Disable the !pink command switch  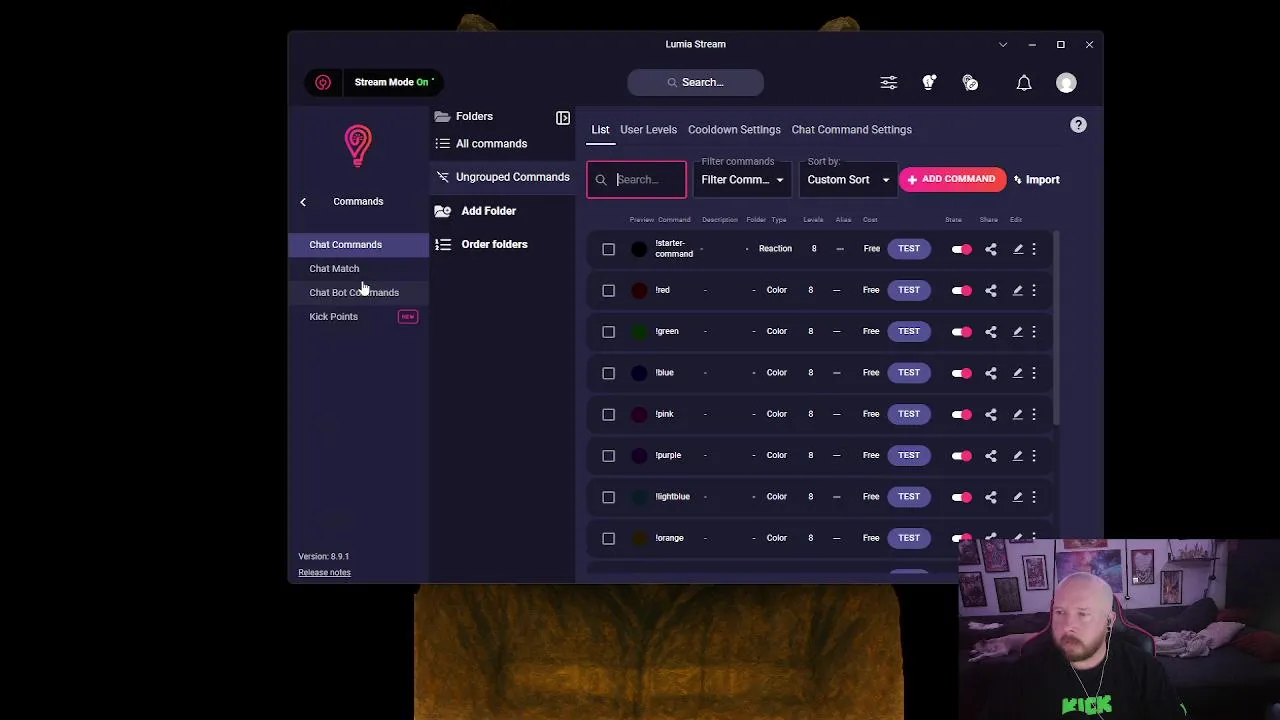click(x=961, y=414)
